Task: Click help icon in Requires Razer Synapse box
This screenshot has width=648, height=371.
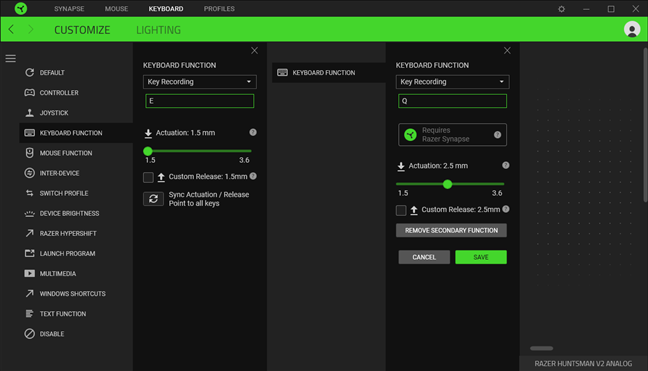Action: pos(497,135)
